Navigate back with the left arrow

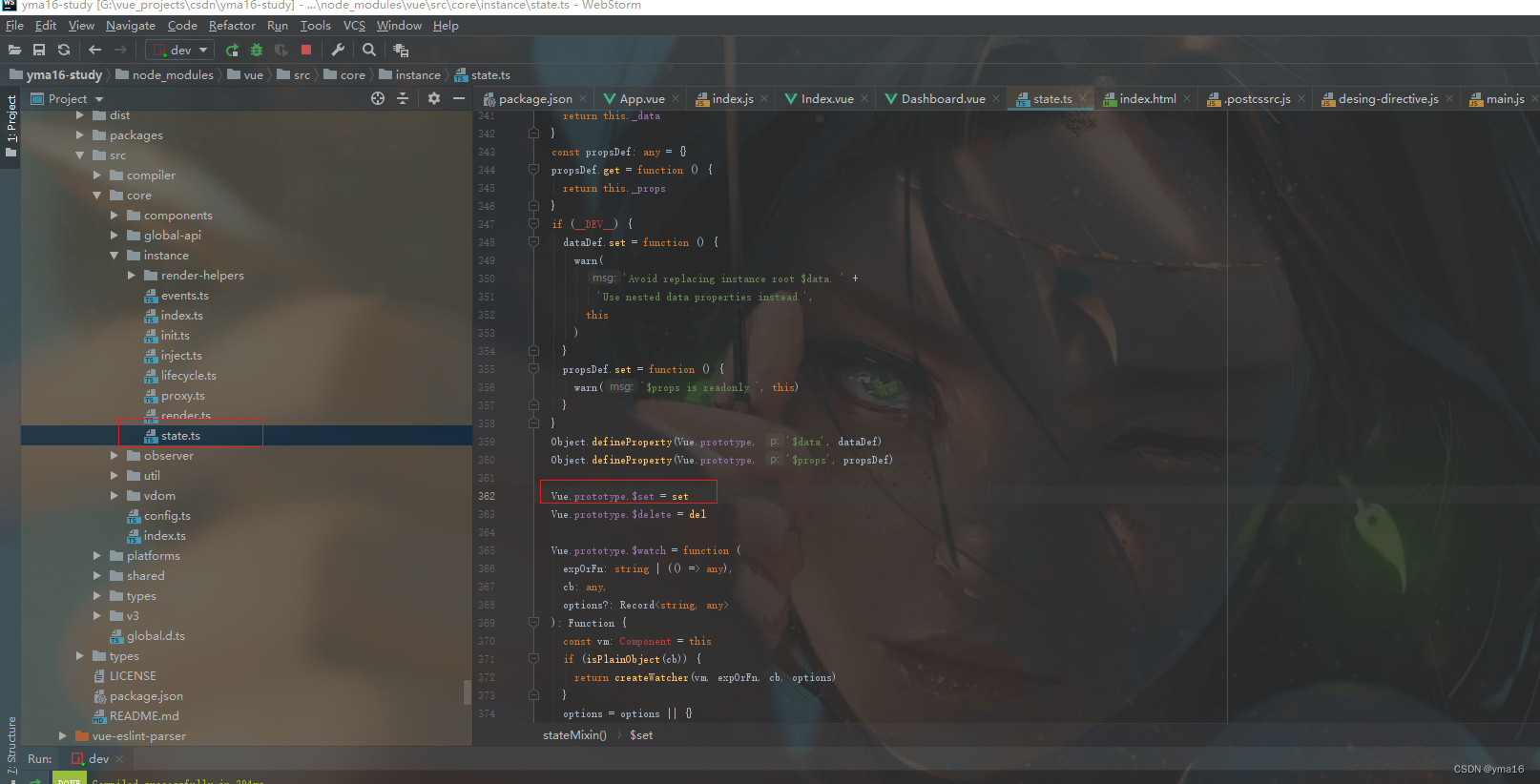tap(94, 50)
